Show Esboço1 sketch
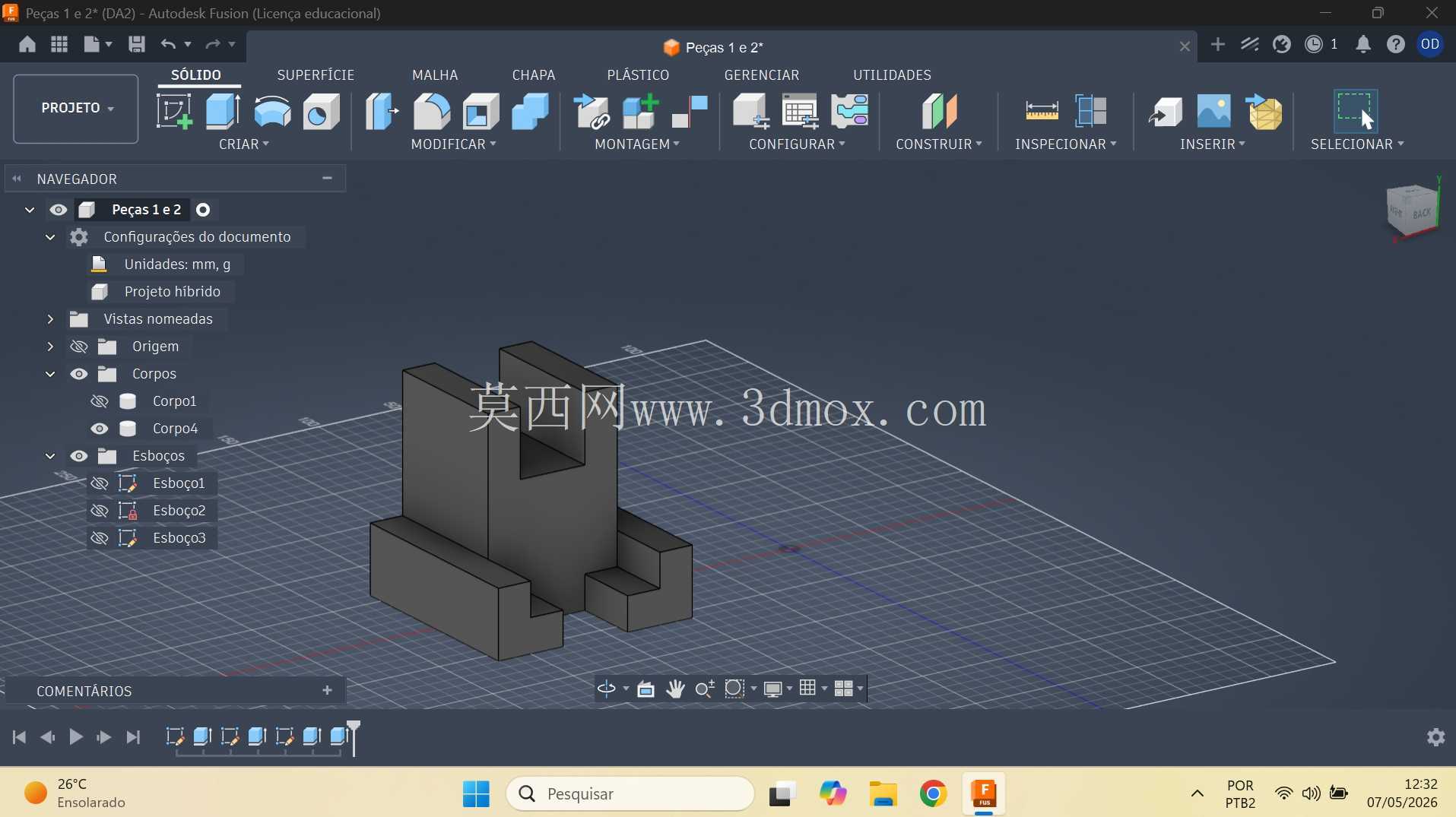Image resolution: width=1456 pixels, height=817 pixels. coord(100,483)
